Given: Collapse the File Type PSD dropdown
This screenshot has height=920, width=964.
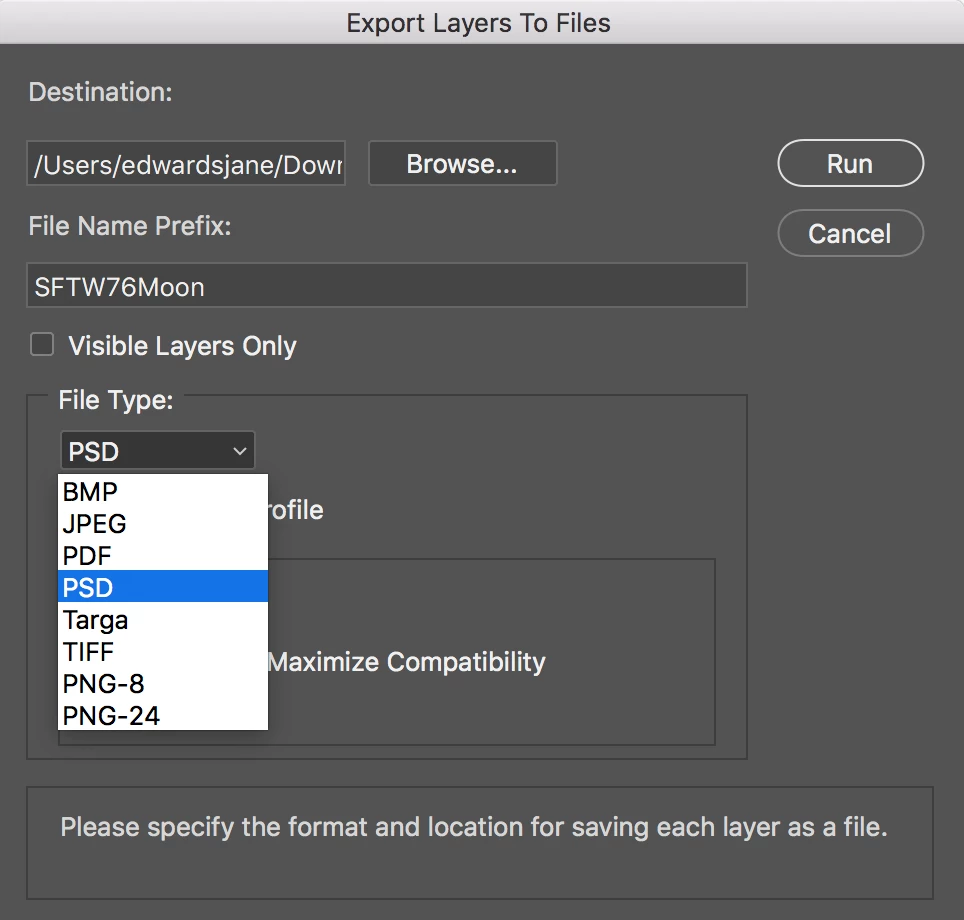Looking at the screenshot, I should 157,451.
